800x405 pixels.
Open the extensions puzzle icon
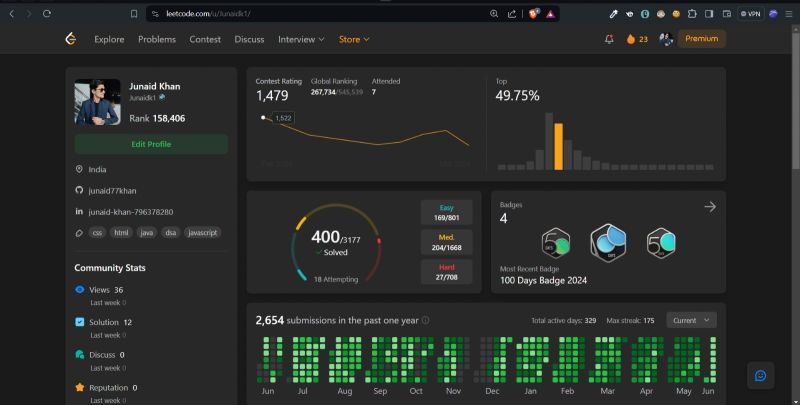[x=692, y=14]
